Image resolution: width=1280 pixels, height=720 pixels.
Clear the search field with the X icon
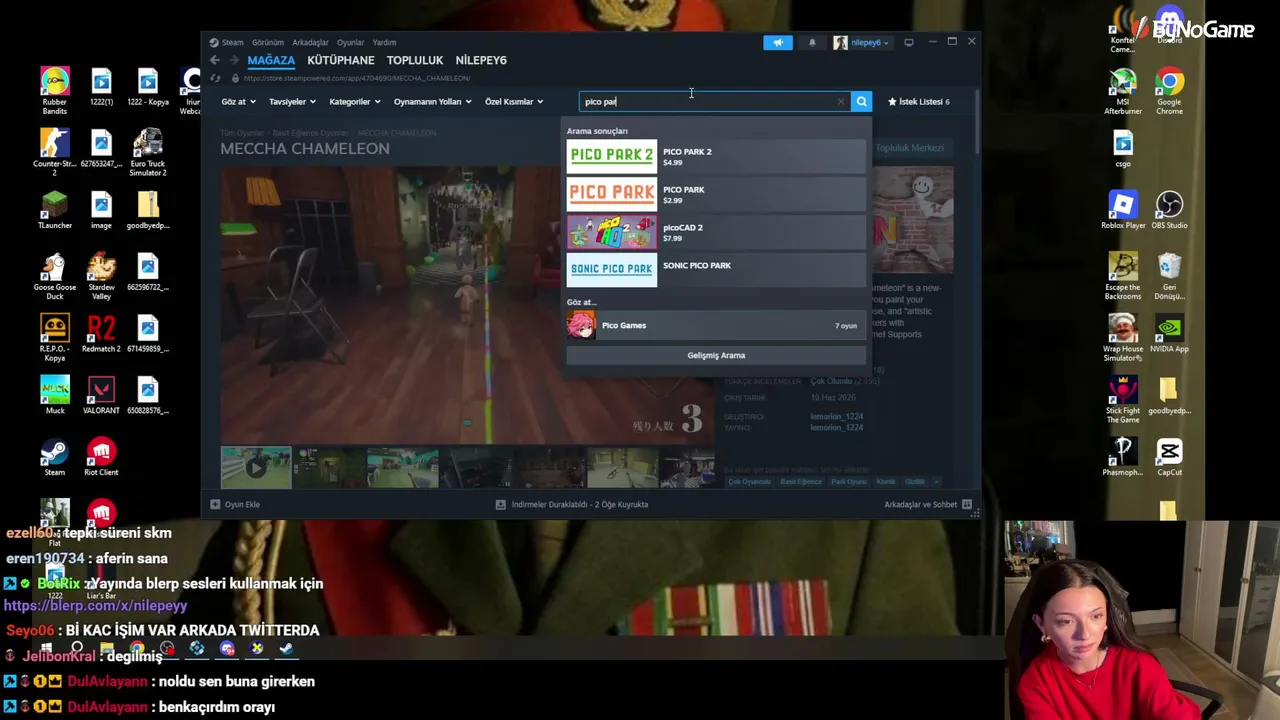pos(841,101)
